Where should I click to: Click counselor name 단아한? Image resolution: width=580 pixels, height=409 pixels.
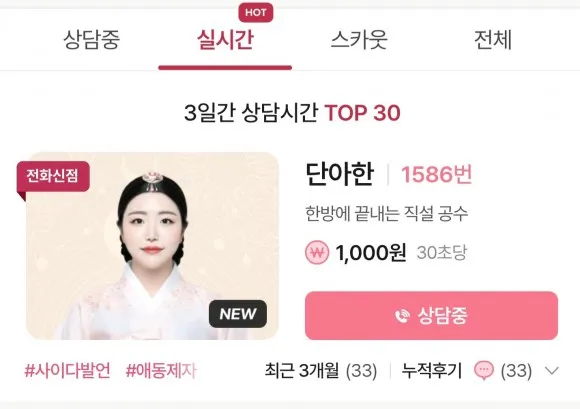pyautogui.click(x=340, y=174)
